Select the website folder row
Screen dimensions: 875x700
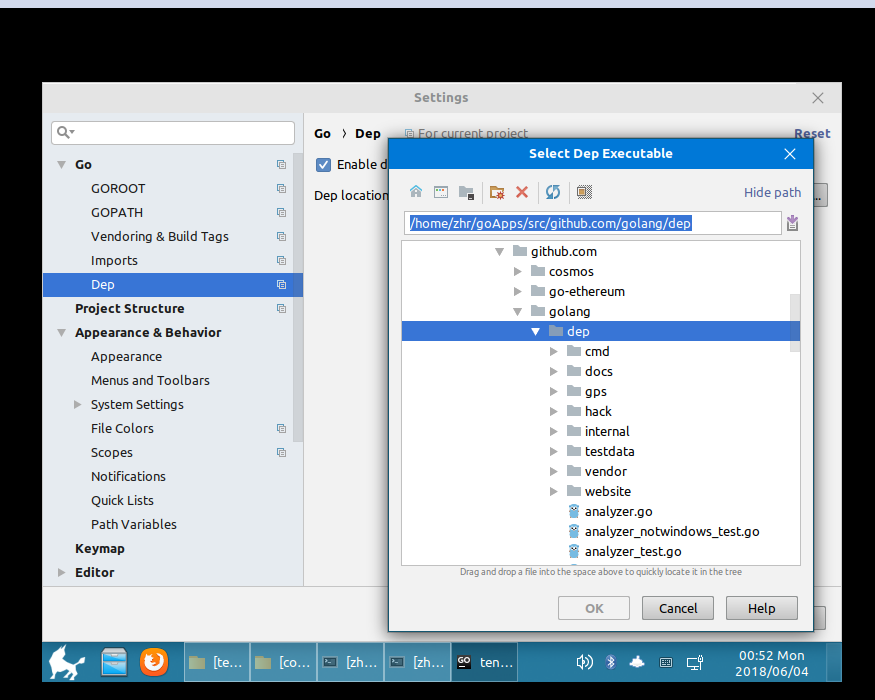click(x=600, y=492)
